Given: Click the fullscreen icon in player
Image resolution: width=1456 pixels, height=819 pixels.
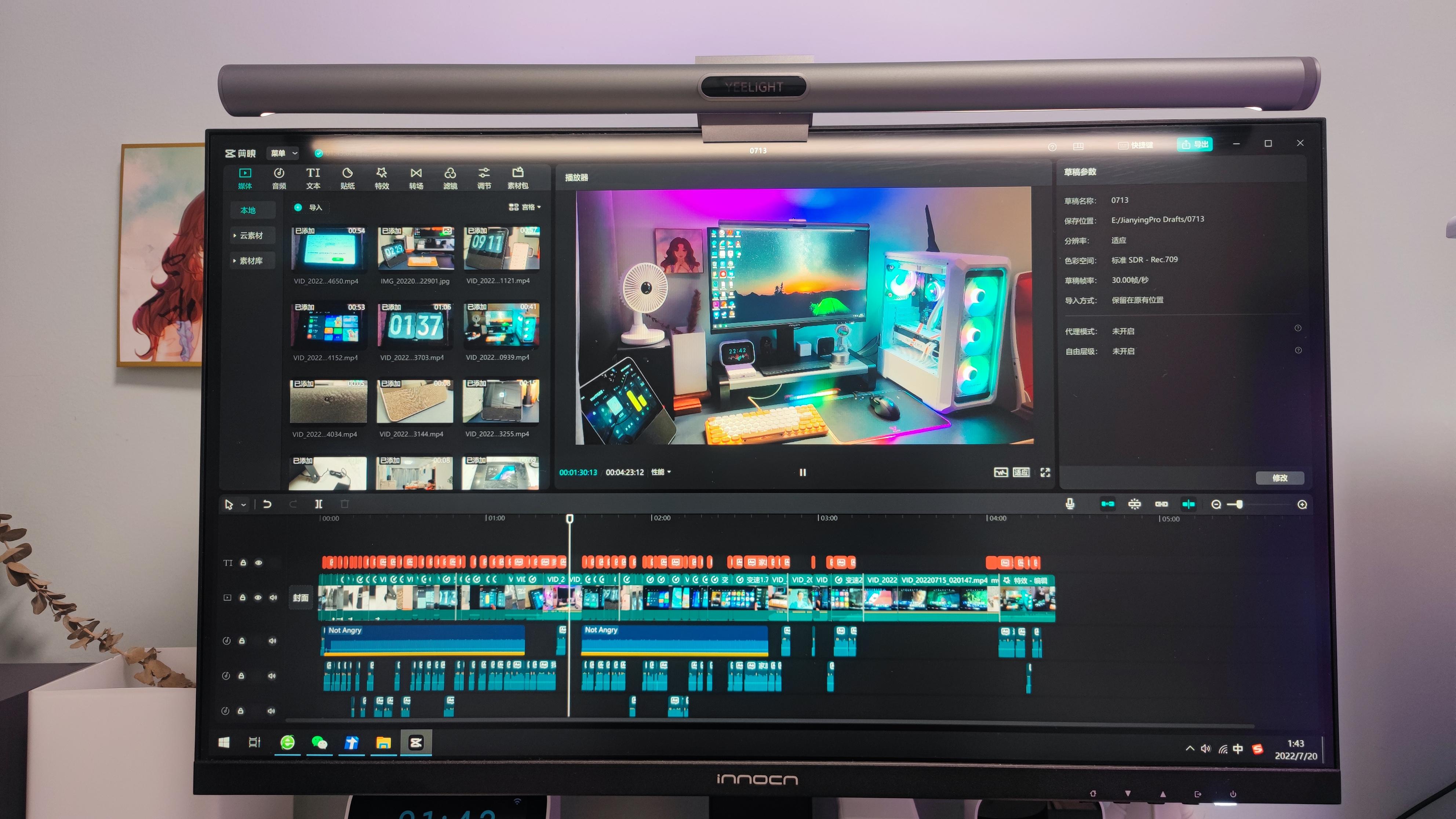Looking at the screenshot, I should click(x=1045, y=472).
